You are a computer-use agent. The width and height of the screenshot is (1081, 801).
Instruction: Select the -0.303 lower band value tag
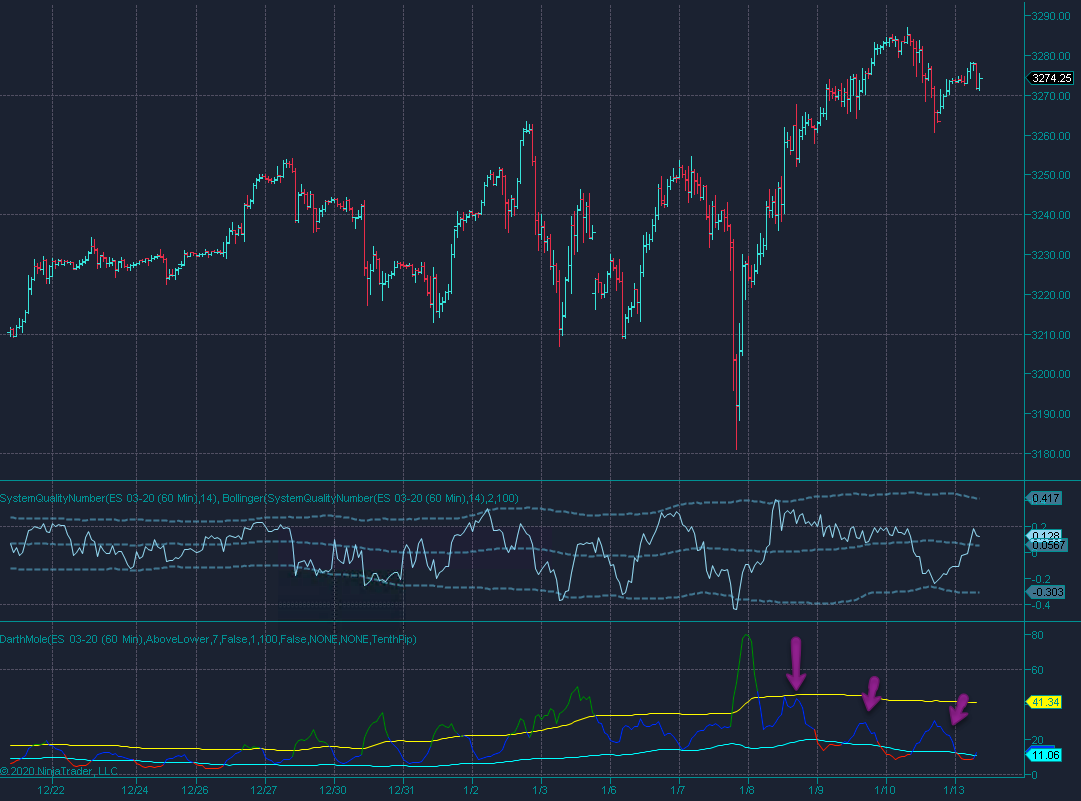[x=1045, y=592]
